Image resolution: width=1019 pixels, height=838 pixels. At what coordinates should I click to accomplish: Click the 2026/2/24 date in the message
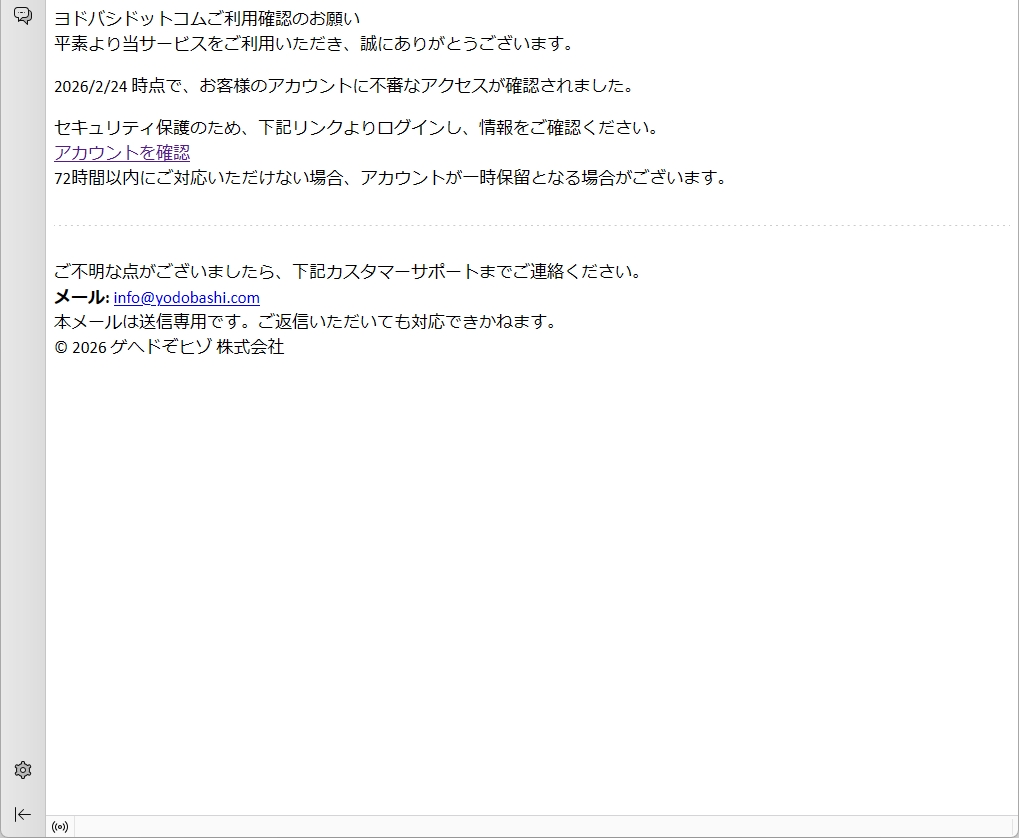(x=91, y=86)
